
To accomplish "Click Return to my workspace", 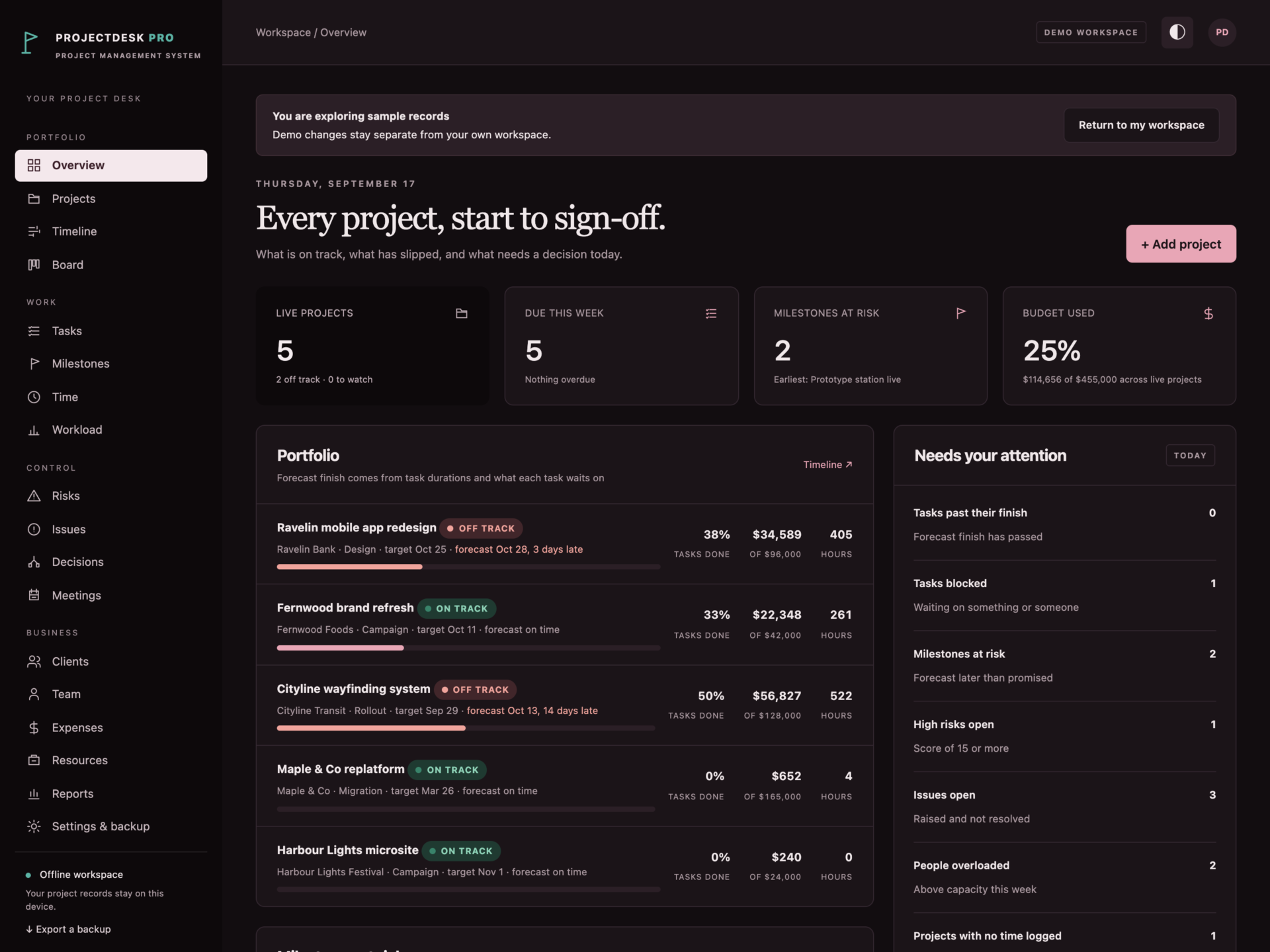I will tap(1141, 125).
